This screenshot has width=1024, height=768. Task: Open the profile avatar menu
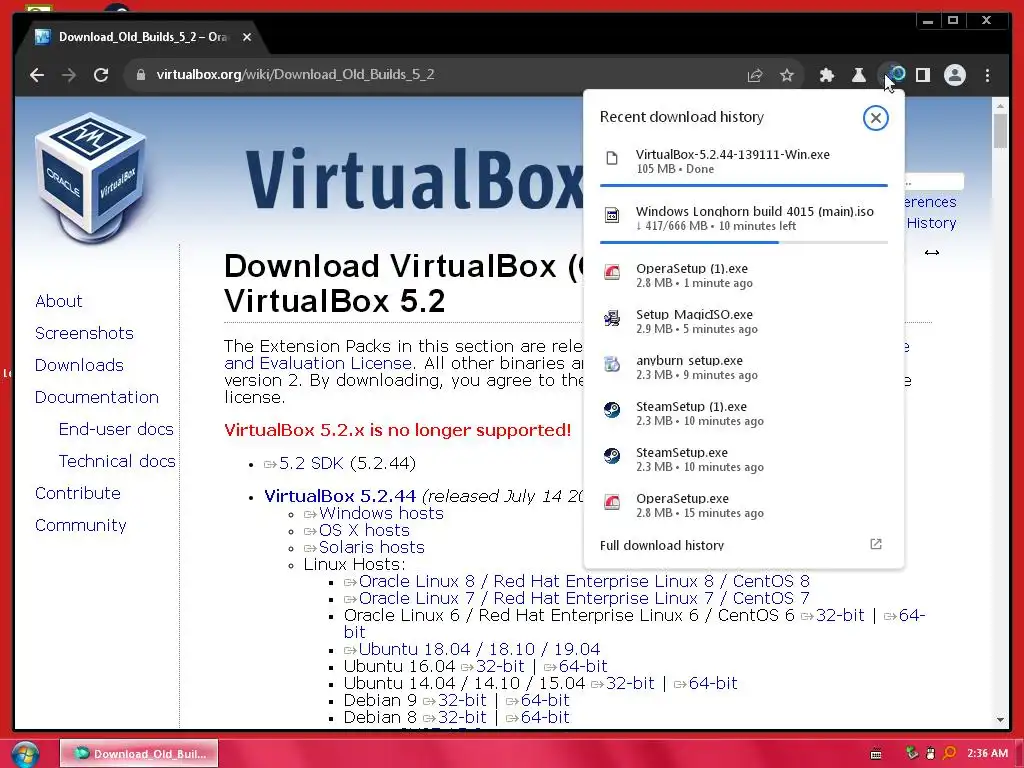coord(955,75)
